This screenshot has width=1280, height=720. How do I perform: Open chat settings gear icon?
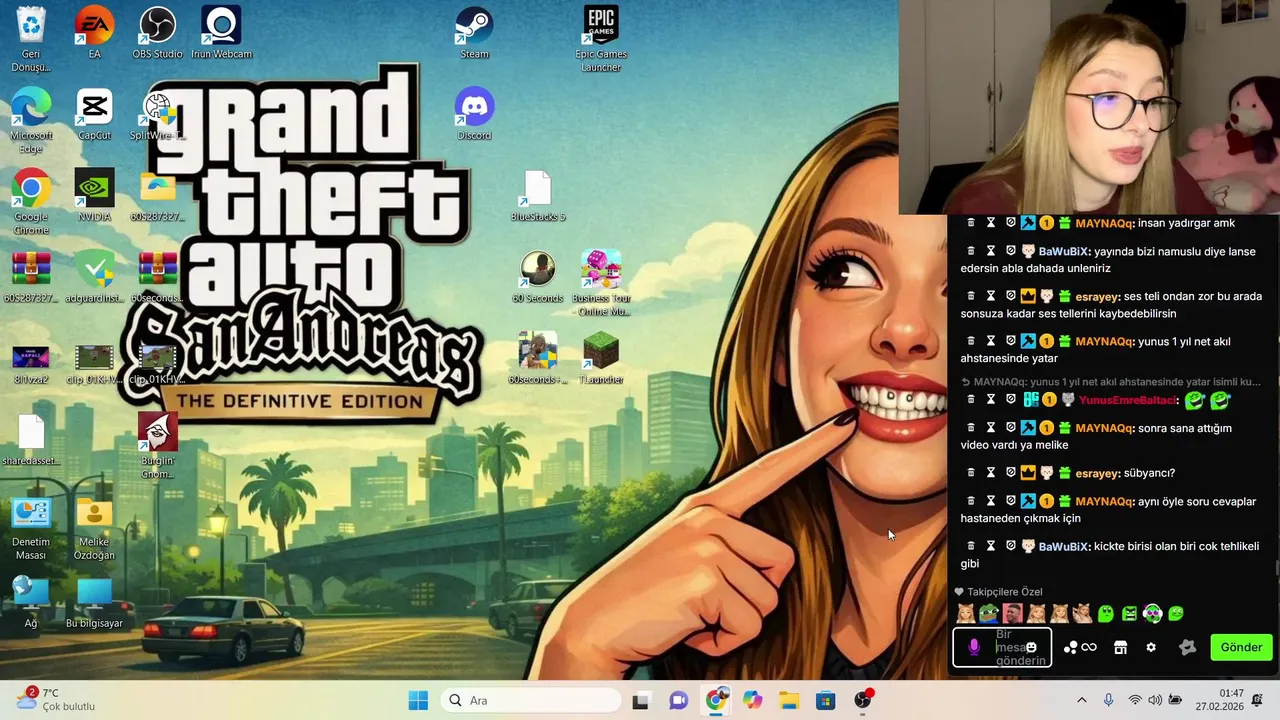pyautogui.click(x=1151, y=647)
